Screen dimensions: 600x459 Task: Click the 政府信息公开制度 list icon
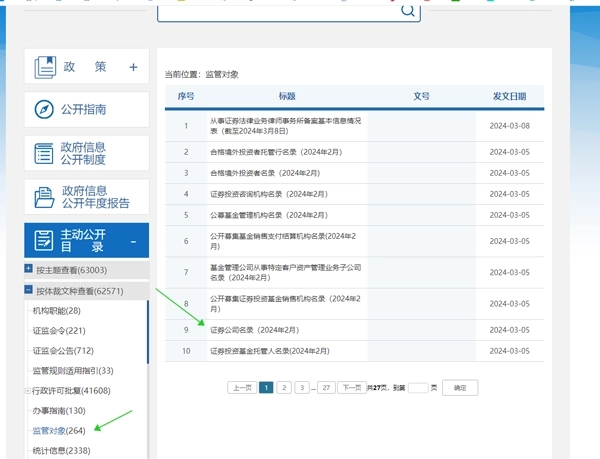(x=45, y=153)
